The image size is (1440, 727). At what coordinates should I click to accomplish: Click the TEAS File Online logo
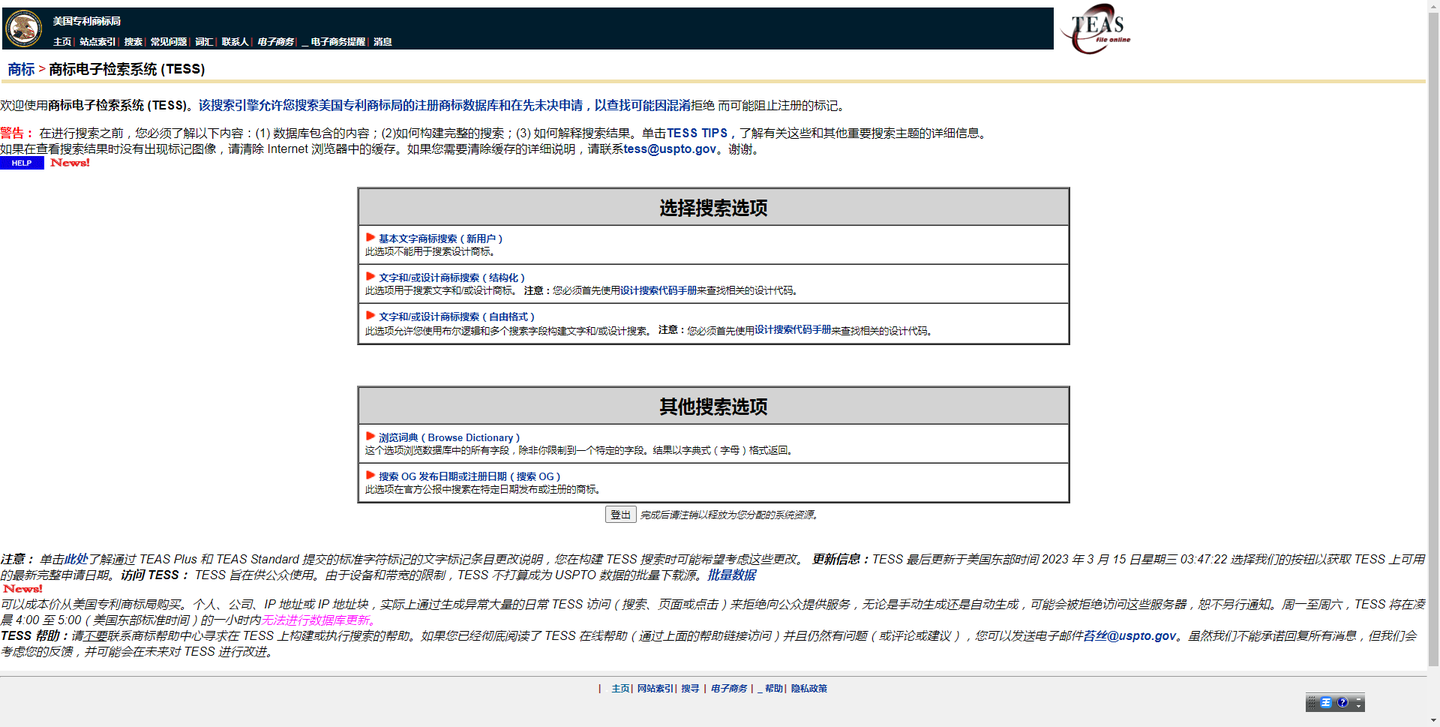pyautogui.click(x=1095, y=29)
